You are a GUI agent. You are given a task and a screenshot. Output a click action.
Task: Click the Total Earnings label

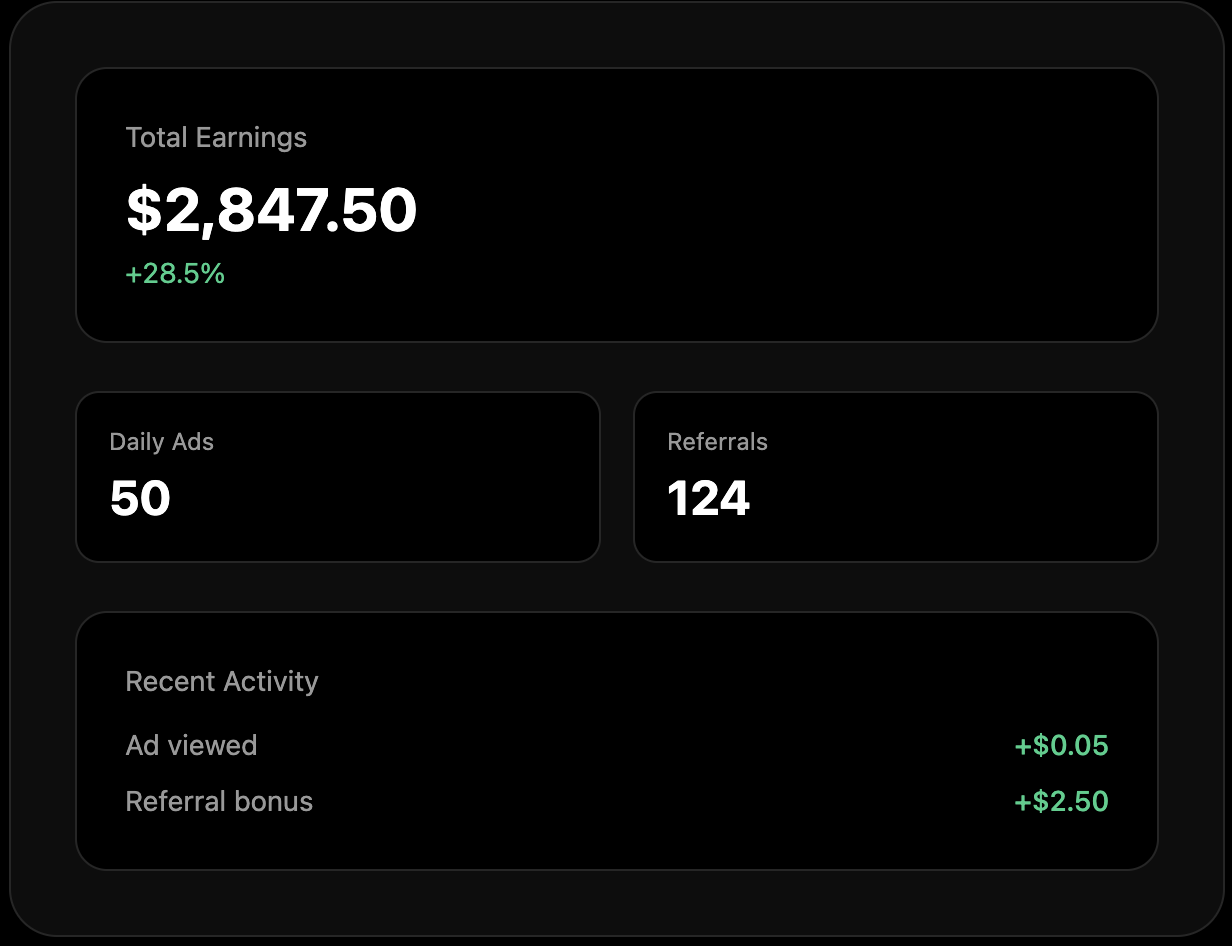coord(216,138)
